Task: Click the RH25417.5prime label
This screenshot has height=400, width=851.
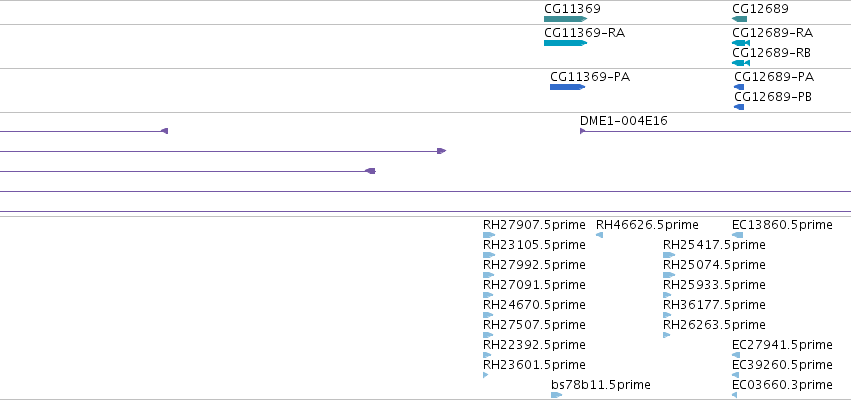Action: pos(714,245)
